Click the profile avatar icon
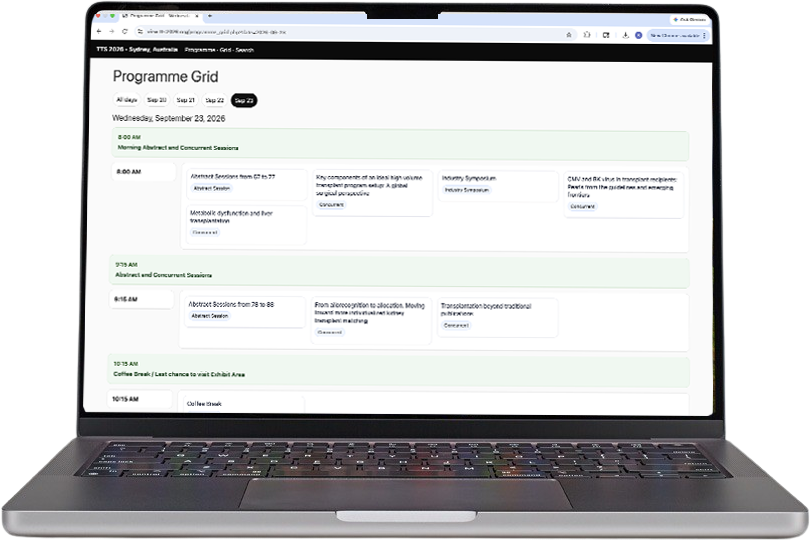Viewport: 810px width, 540px height. click(639, 34)
